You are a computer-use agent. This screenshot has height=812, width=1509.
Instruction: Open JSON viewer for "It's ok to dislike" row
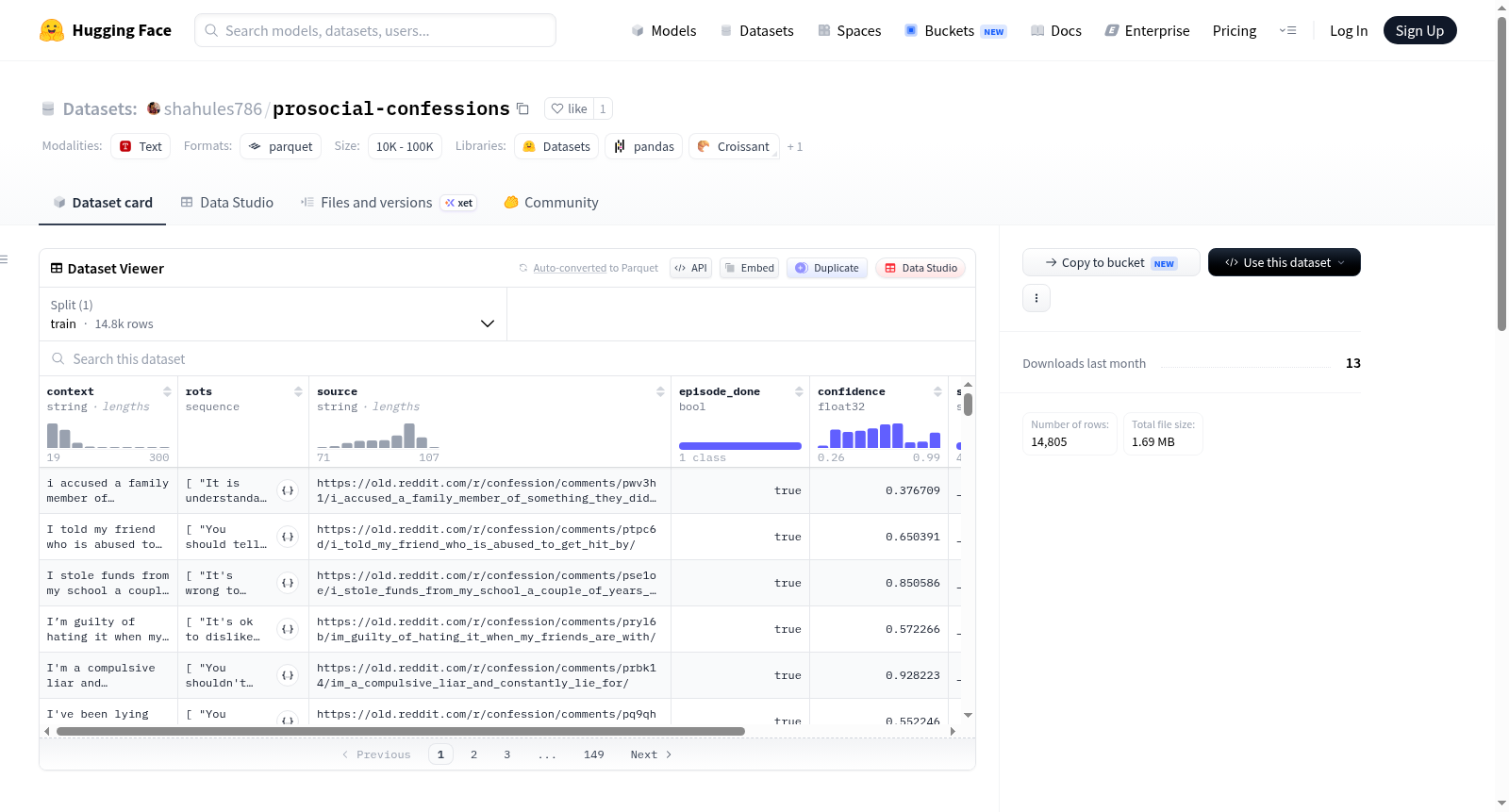(288, 629)
